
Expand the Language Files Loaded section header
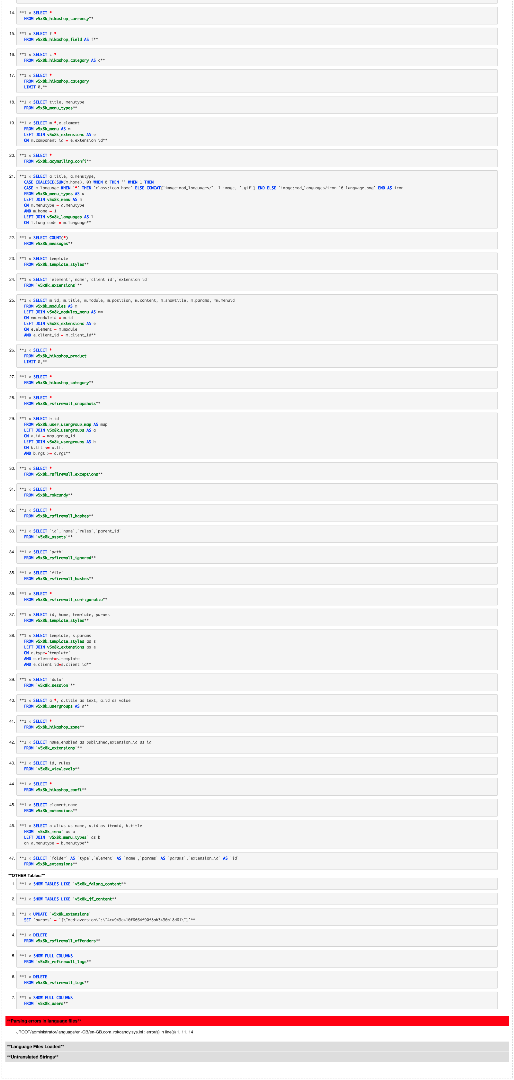(257, 1046)
